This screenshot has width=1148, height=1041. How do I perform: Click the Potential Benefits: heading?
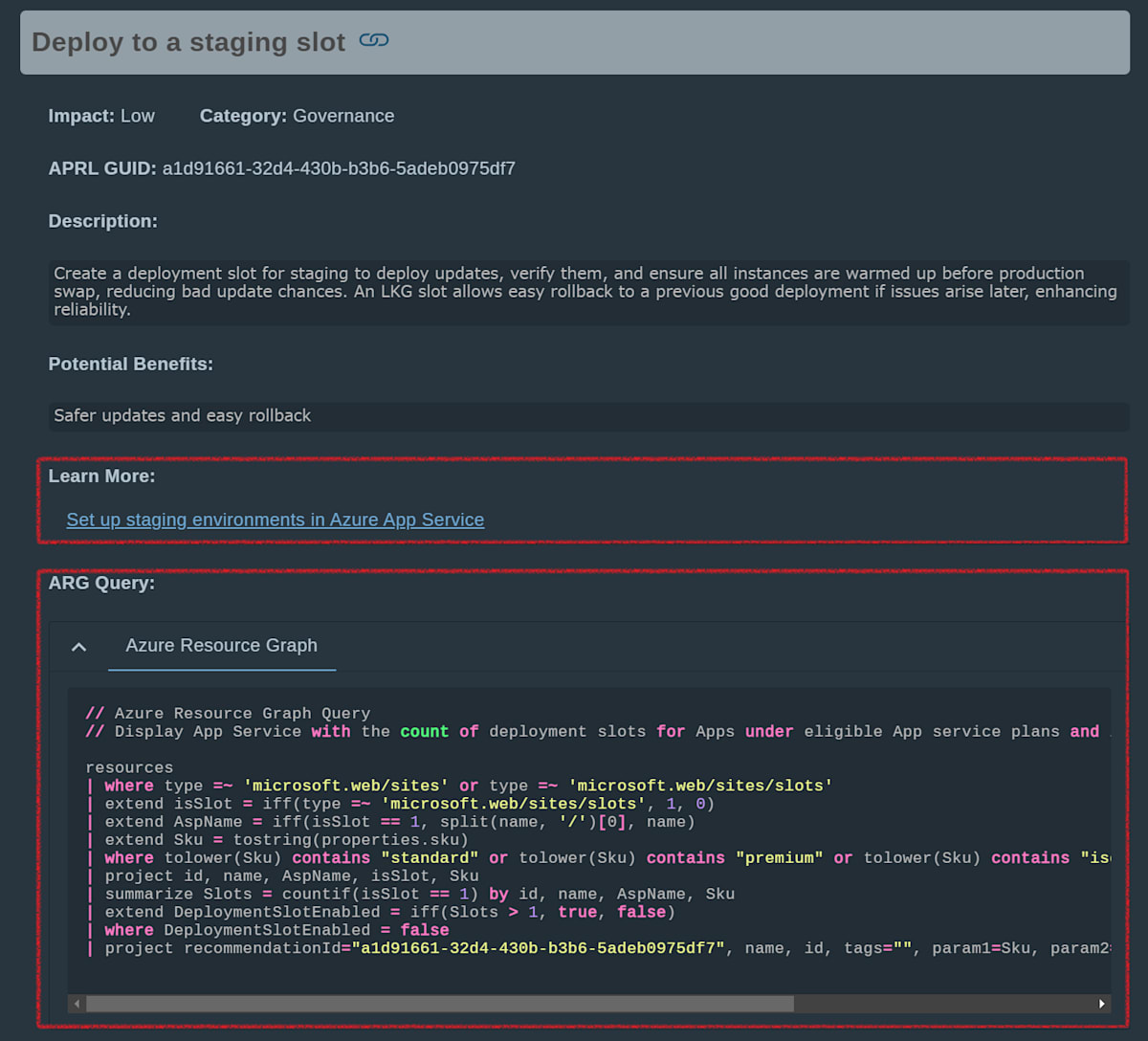[x=131, y=364]
